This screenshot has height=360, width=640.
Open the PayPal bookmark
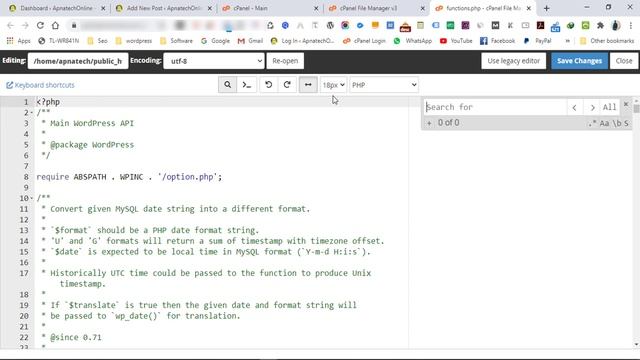(537, 41)
